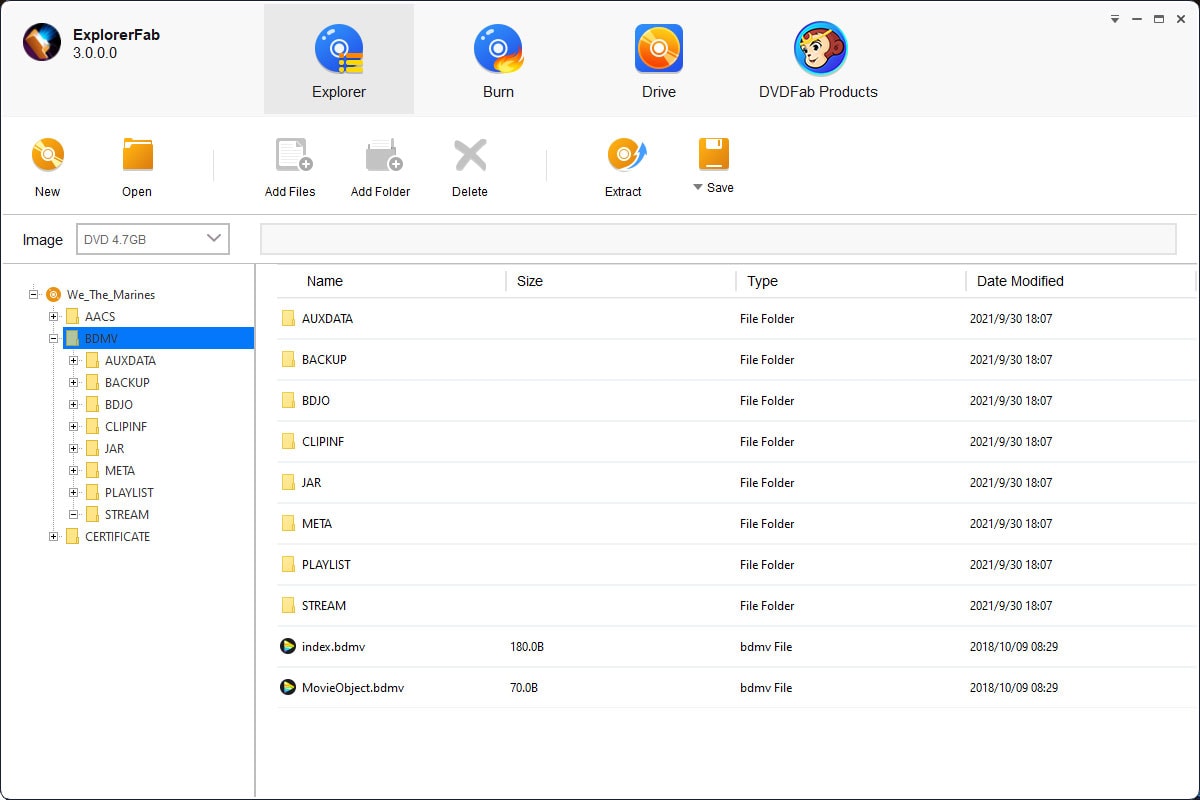Click the New disc icon
This screenshot has height=800, width=1200.
pyautogui.click(x=47, y=156)
